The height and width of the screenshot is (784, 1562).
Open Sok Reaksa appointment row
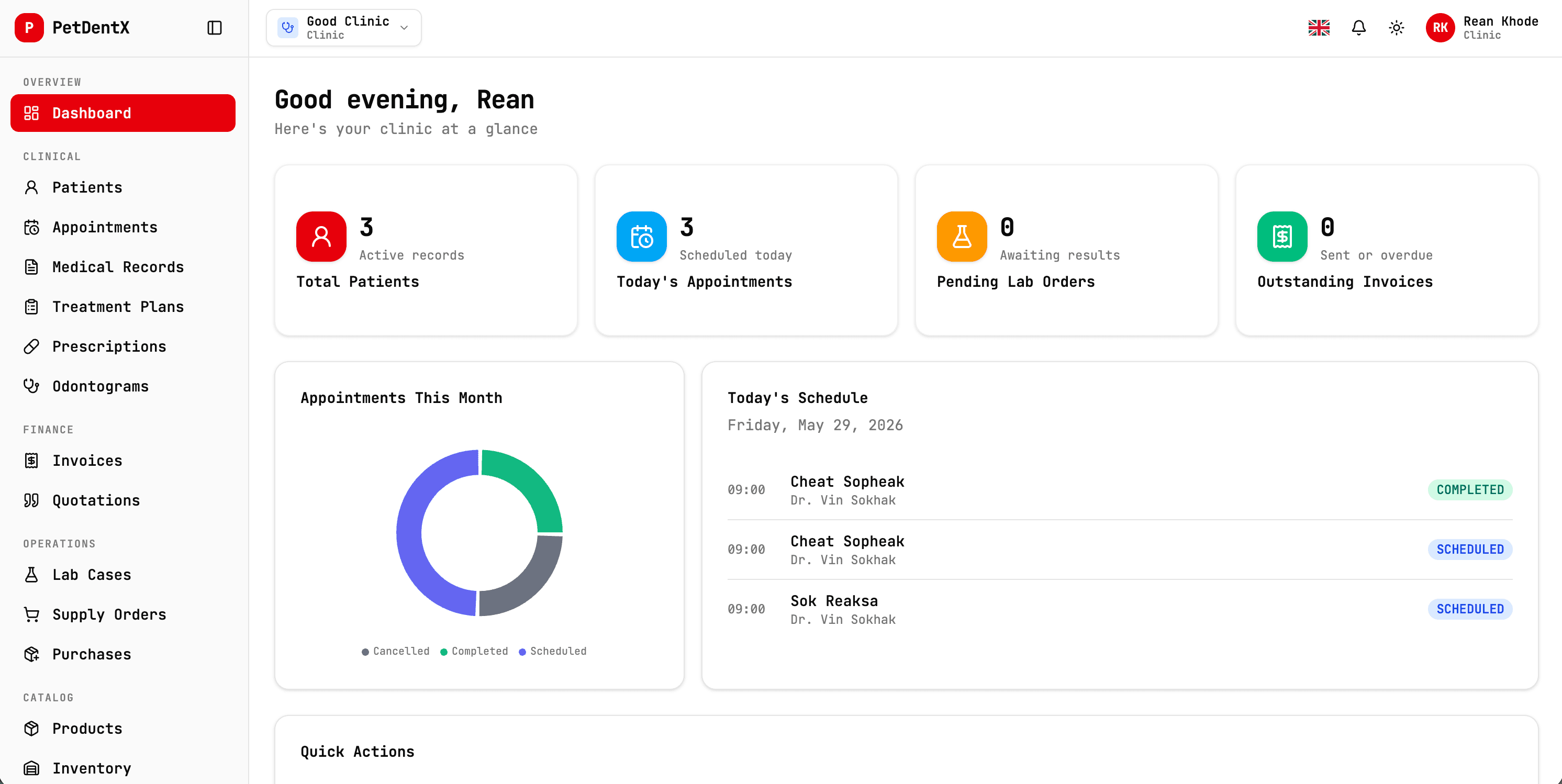[1119, 609]
